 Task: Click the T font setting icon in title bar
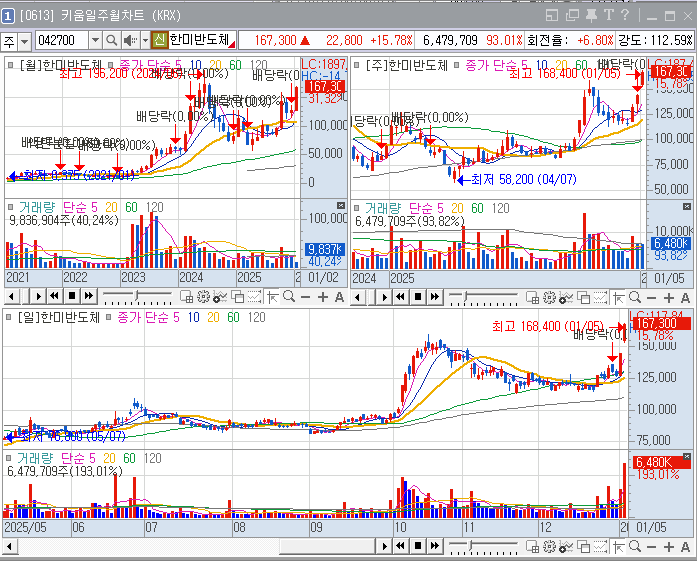609,16
